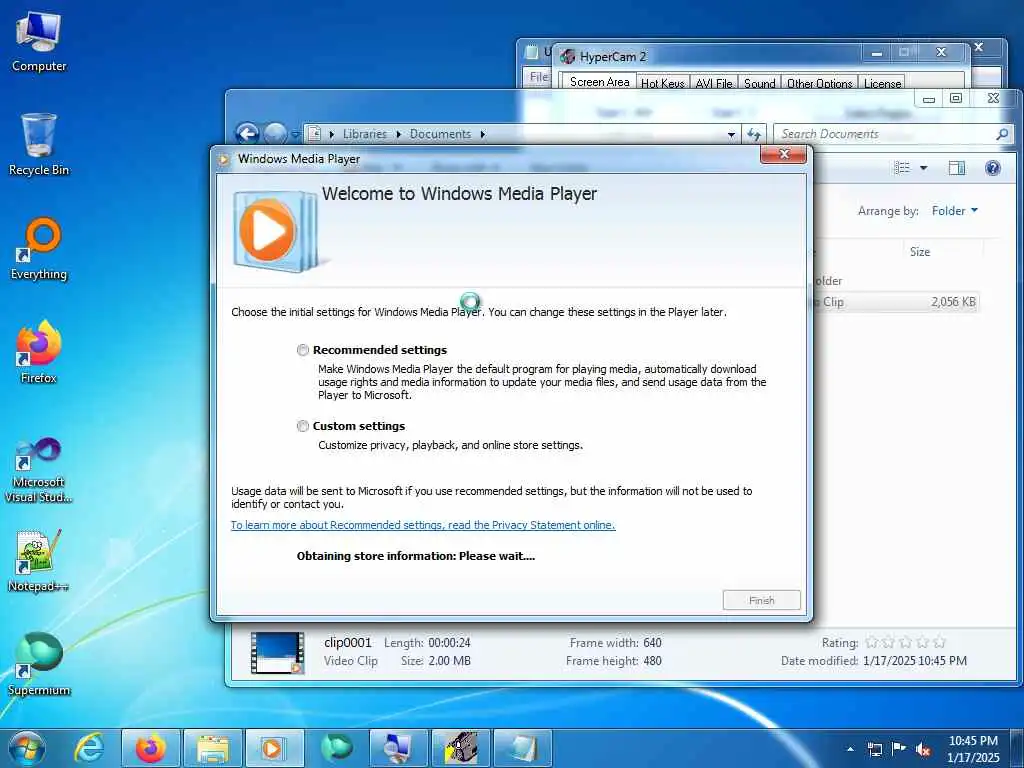This screenshot has width=1024, height=768.
Task: Switch to HyperCam License tab
Action: point(882,83)
